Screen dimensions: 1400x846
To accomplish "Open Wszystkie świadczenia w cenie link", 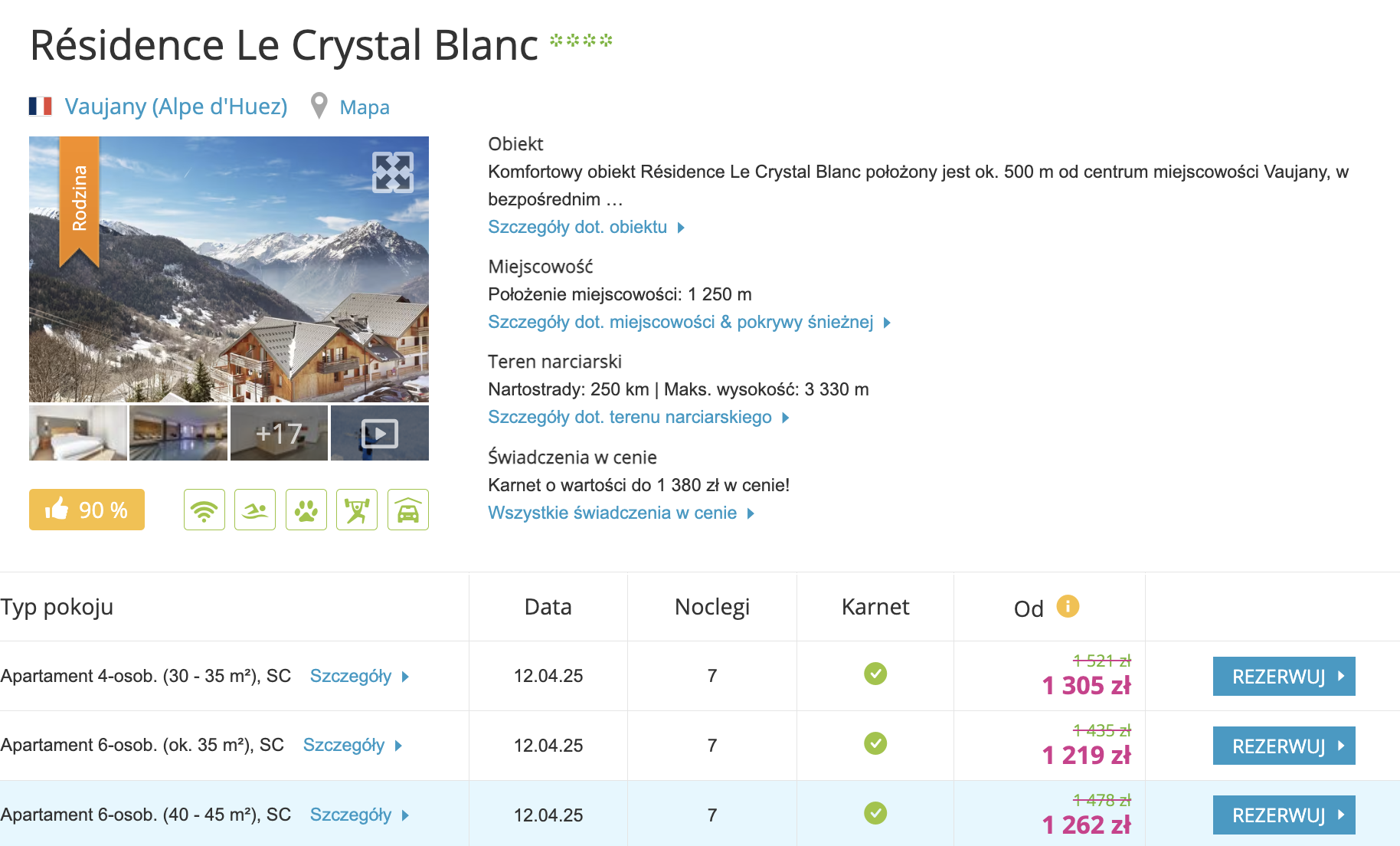I will 620,513.
